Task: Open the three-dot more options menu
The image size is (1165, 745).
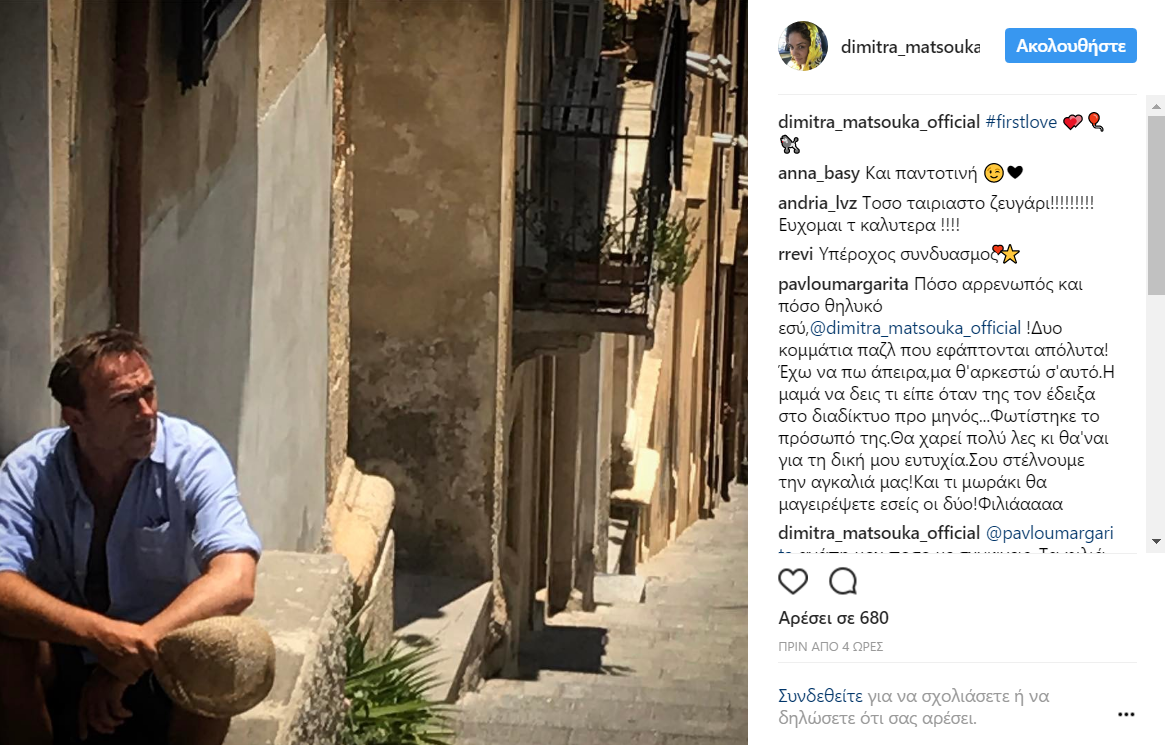Action: (x=1126, y=714)
